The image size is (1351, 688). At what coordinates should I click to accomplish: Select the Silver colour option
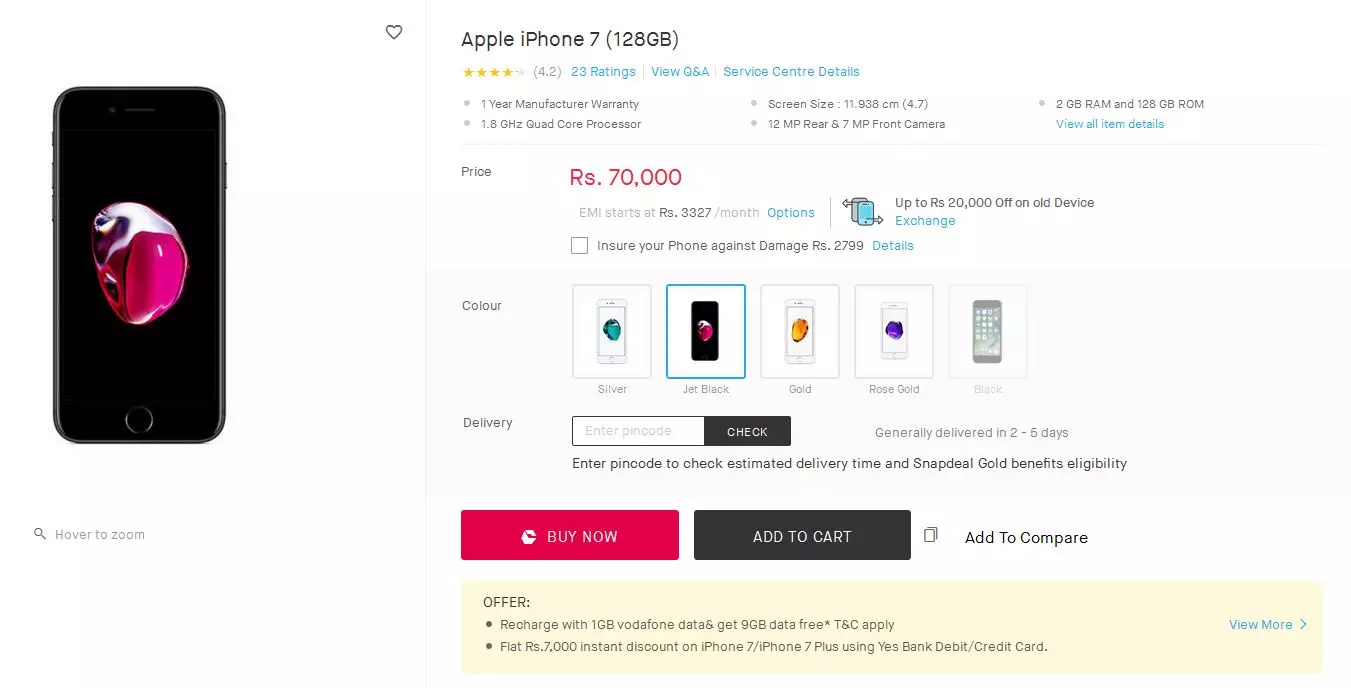click(612, 331)
